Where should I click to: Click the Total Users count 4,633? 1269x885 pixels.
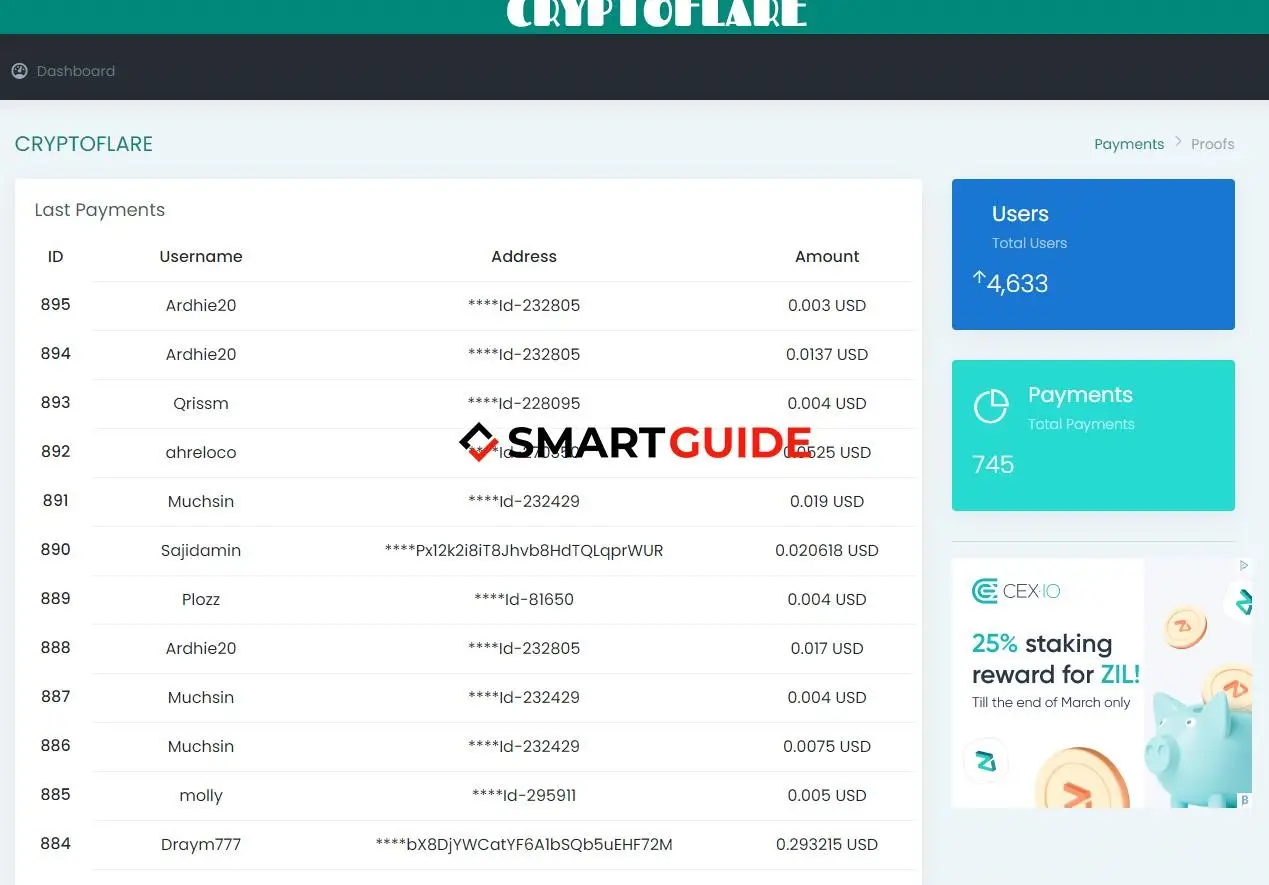[1017, 283]
